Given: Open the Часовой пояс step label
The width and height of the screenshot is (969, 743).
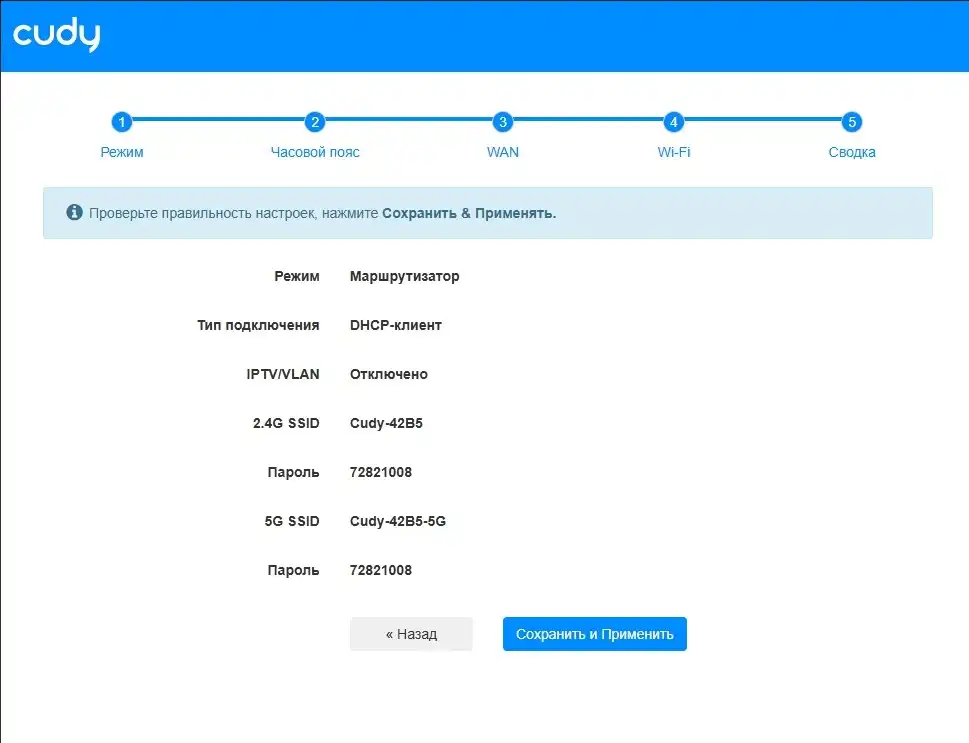Looking at the screenshot, I should 315,152.
